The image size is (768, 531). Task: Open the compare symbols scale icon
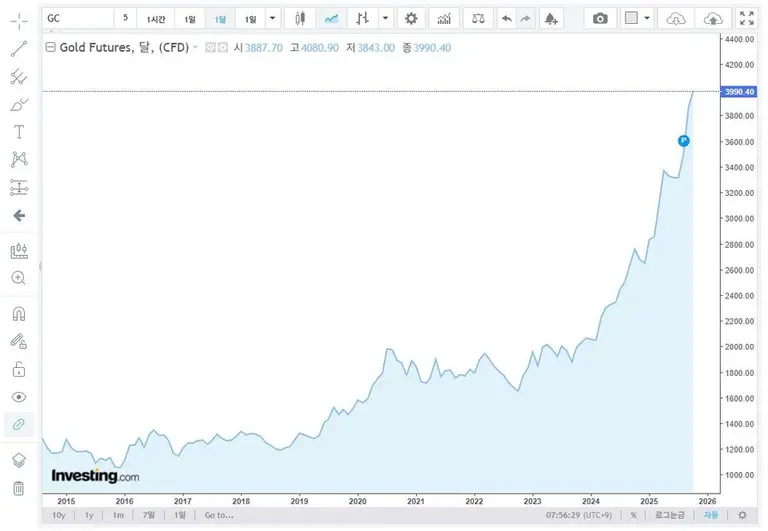(479, 18)
